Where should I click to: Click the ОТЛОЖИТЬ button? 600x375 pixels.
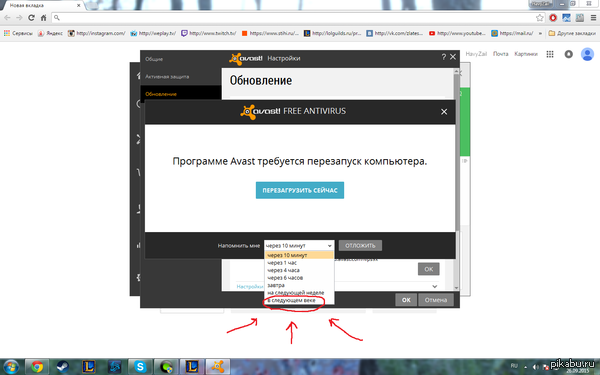[360, 246]
